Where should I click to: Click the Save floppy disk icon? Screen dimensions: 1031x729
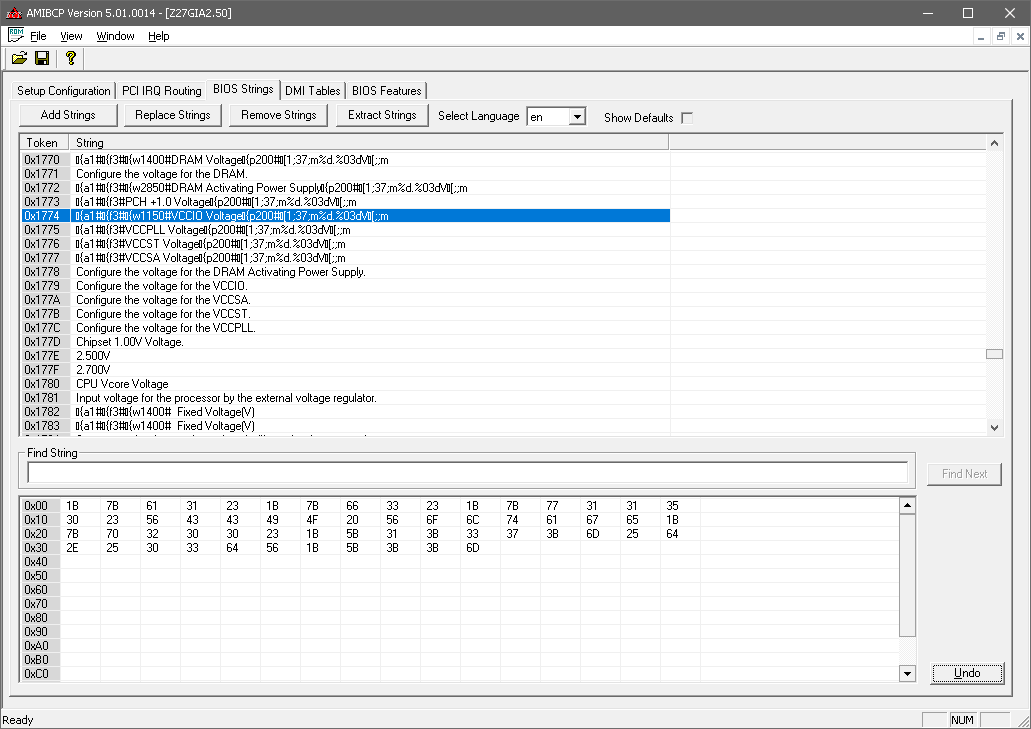42,59
